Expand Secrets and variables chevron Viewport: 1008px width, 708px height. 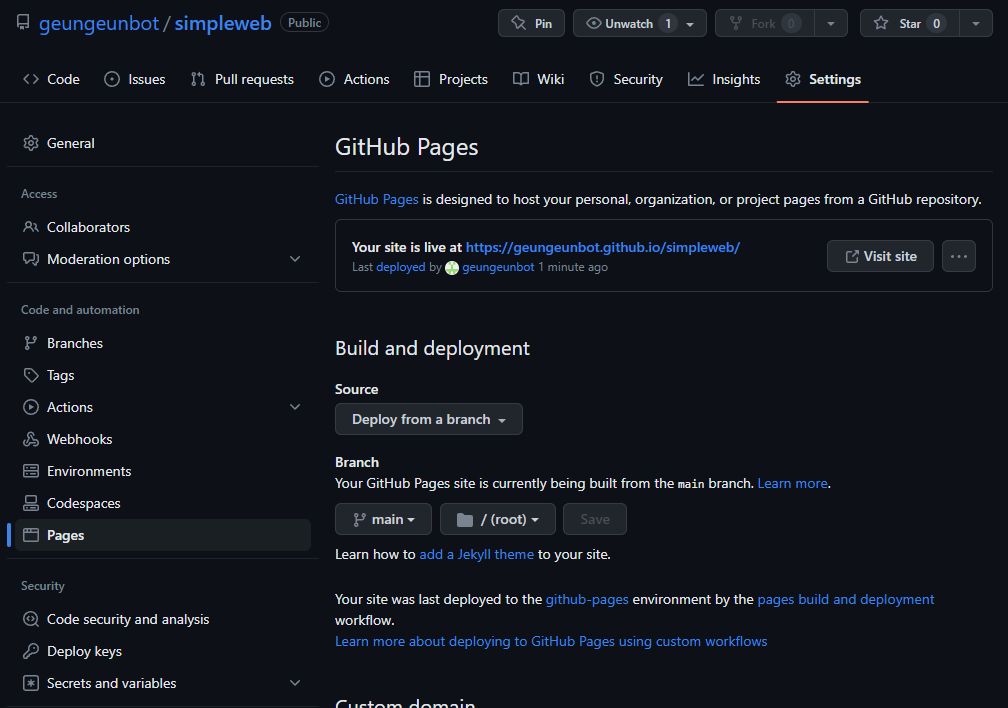(295, 683)
